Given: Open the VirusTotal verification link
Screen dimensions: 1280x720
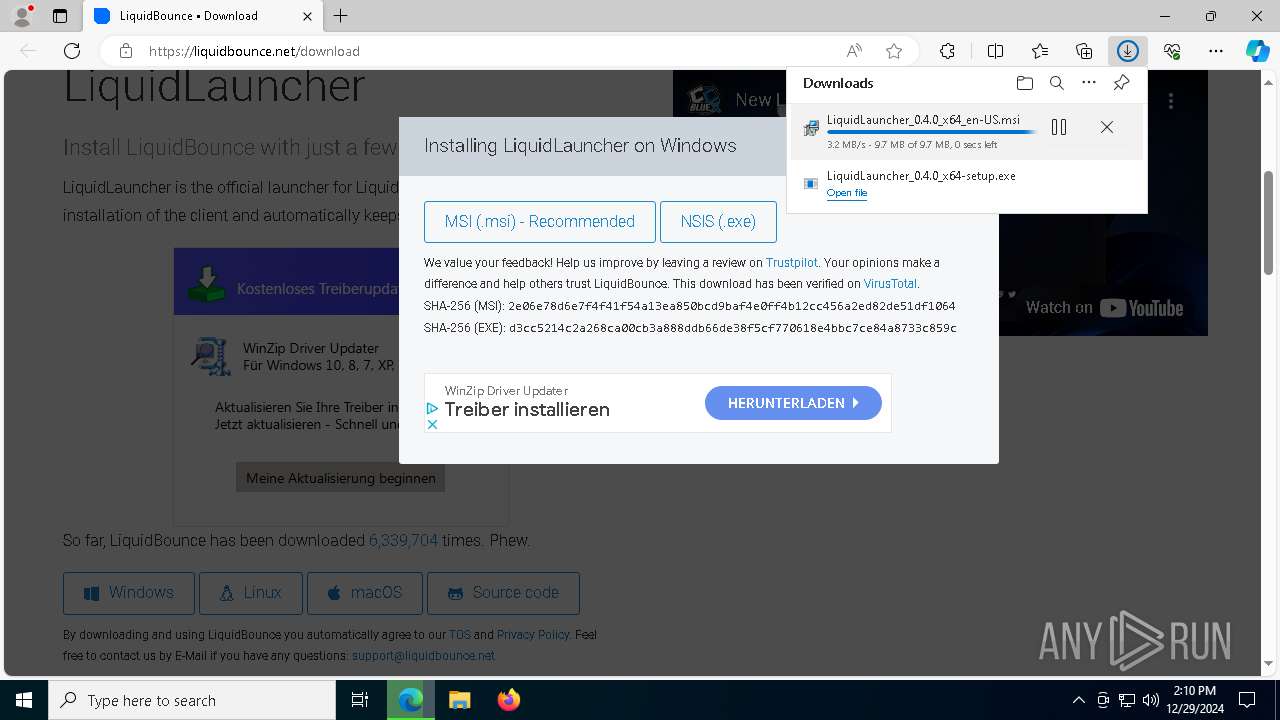Looking at the screenshot, I should pos(890,284).
